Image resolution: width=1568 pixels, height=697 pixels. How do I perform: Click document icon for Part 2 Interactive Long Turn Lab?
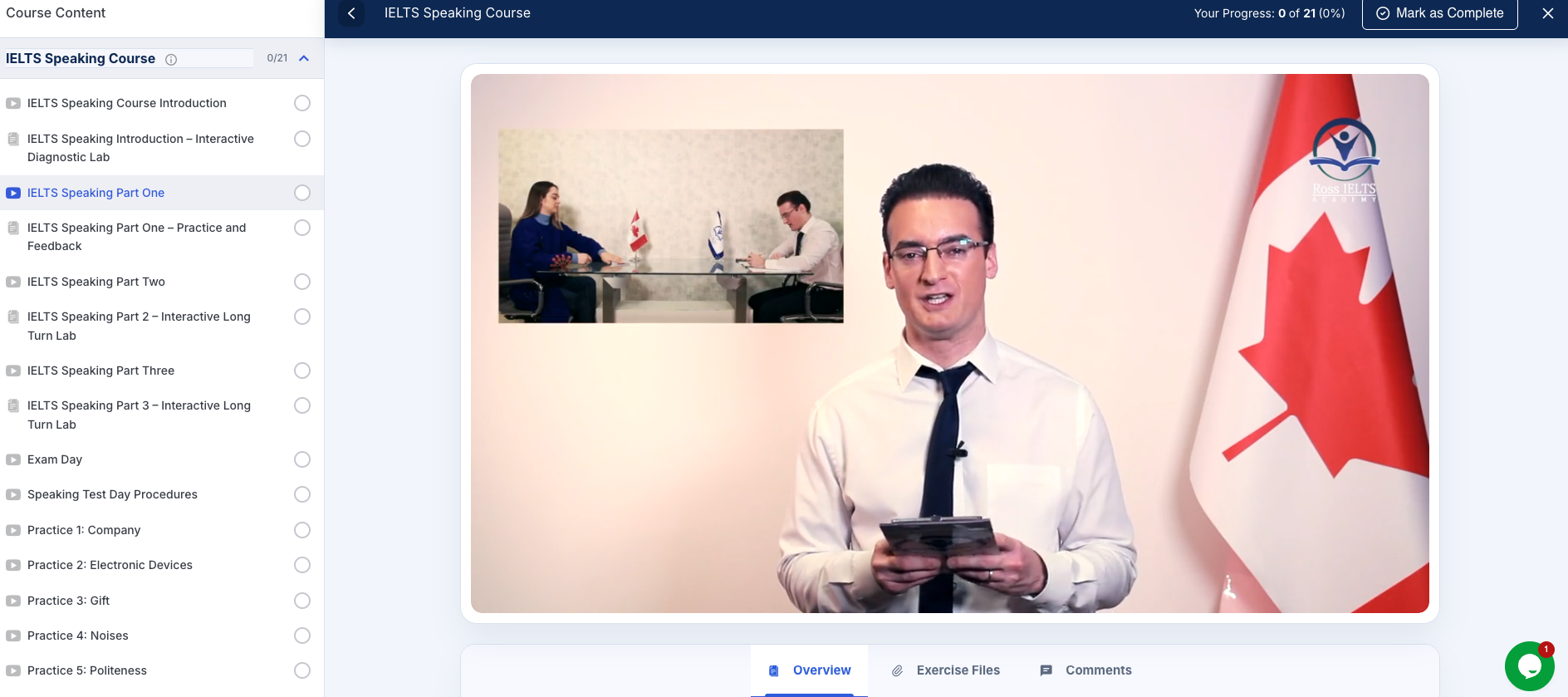[13, 317]
